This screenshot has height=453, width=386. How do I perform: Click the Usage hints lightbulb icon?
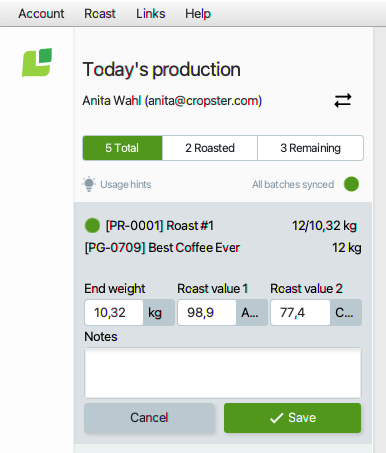pyautogui.click(x=89, y=184)
